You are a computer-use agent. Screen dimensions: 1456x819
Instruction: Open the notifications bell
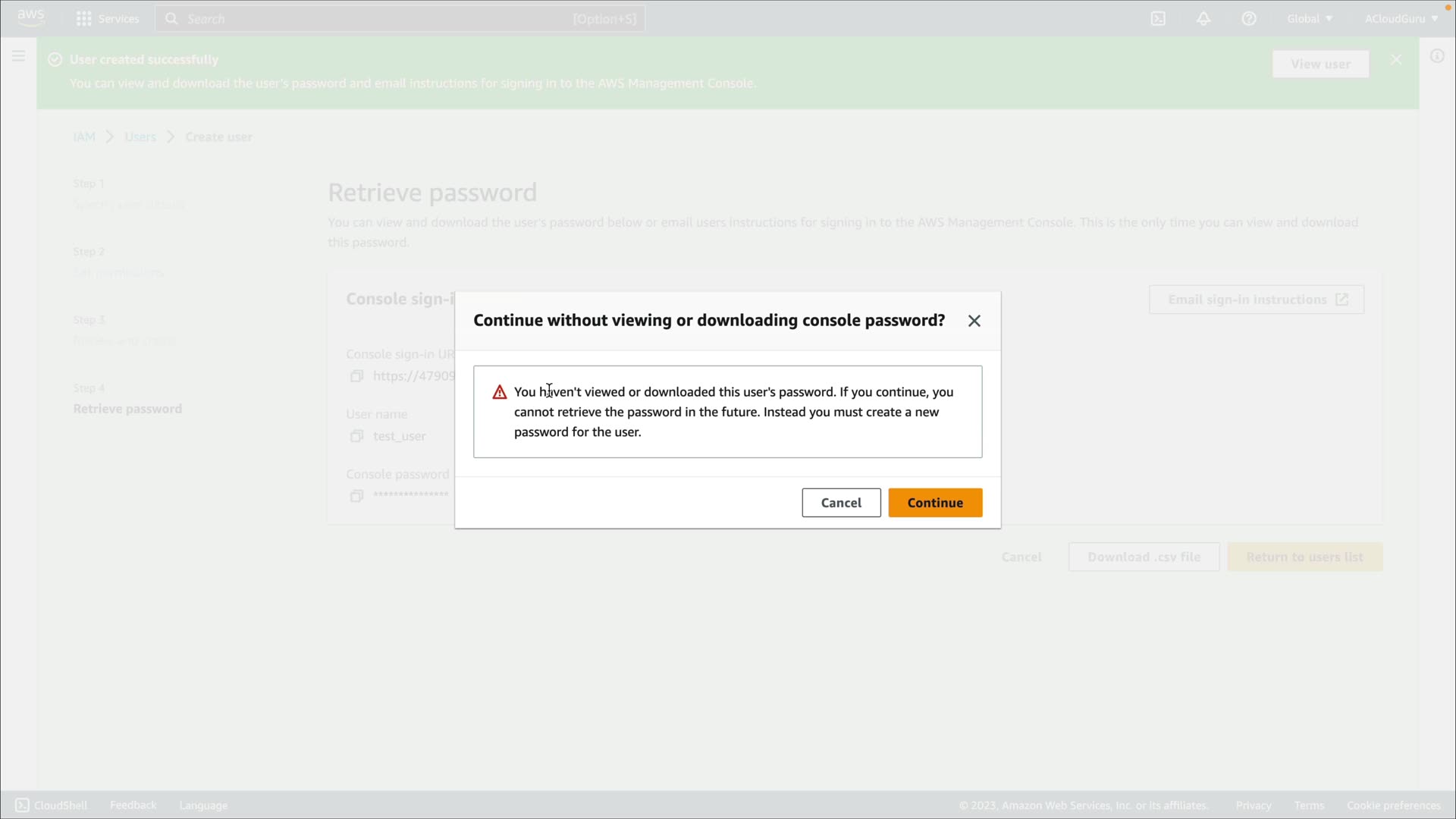point(1203,18)
